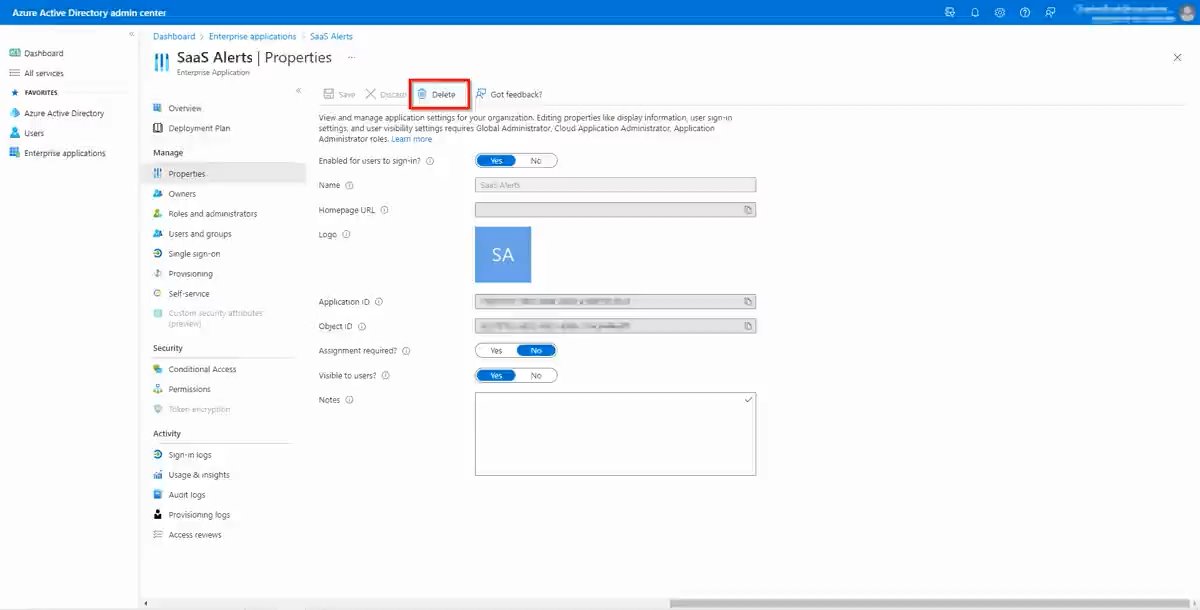This screenshot has width=1200, height=610.
Task: Click the Deployment Plan book icon
Action: coord(158,128)
